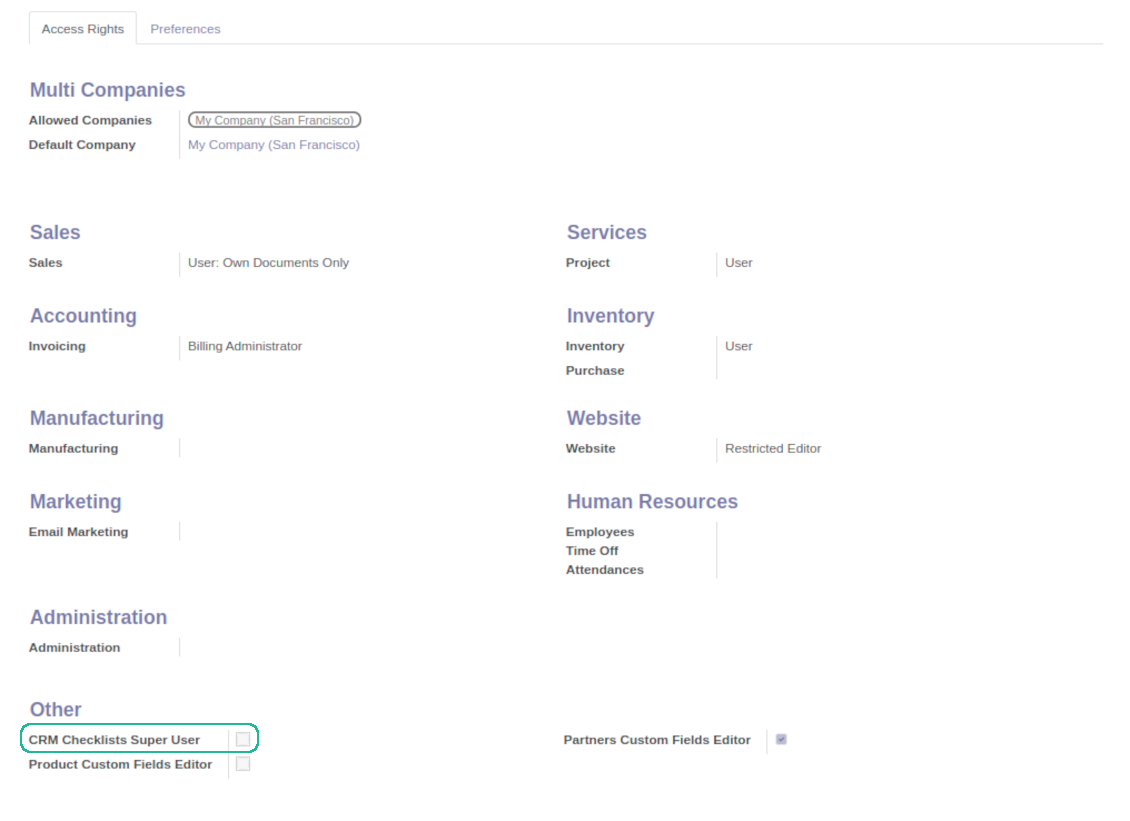Click the Inventory access value 'User'
Viewport: 1130px width, 821px height.
tap(739, 347)
